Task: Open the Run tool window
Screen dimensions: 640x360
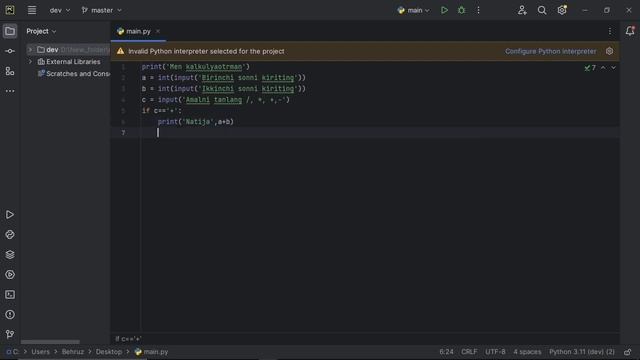Action: coord(10,215)
